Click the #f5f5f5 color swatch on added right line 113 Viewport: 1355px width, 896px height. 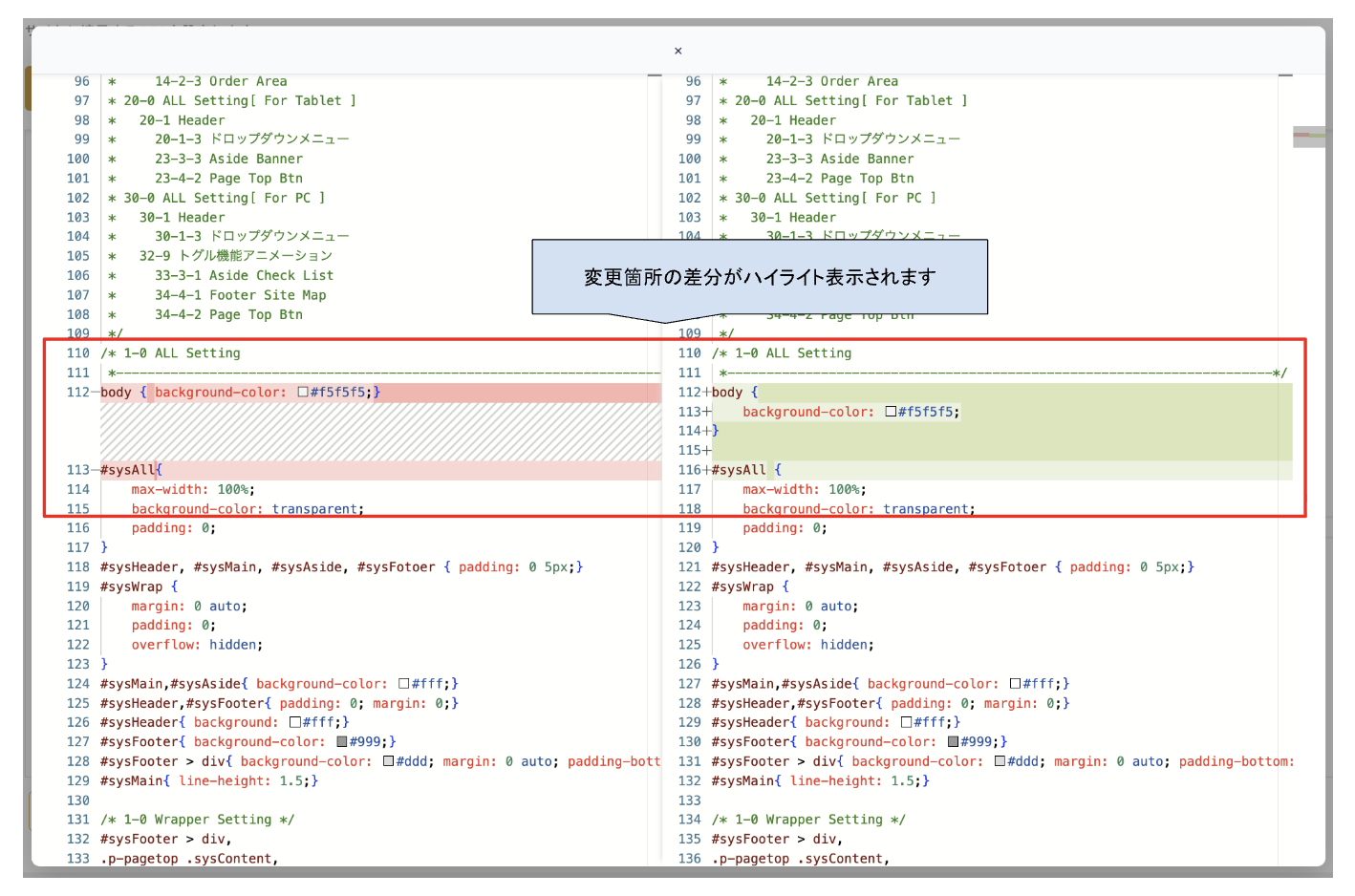point(891,412)
